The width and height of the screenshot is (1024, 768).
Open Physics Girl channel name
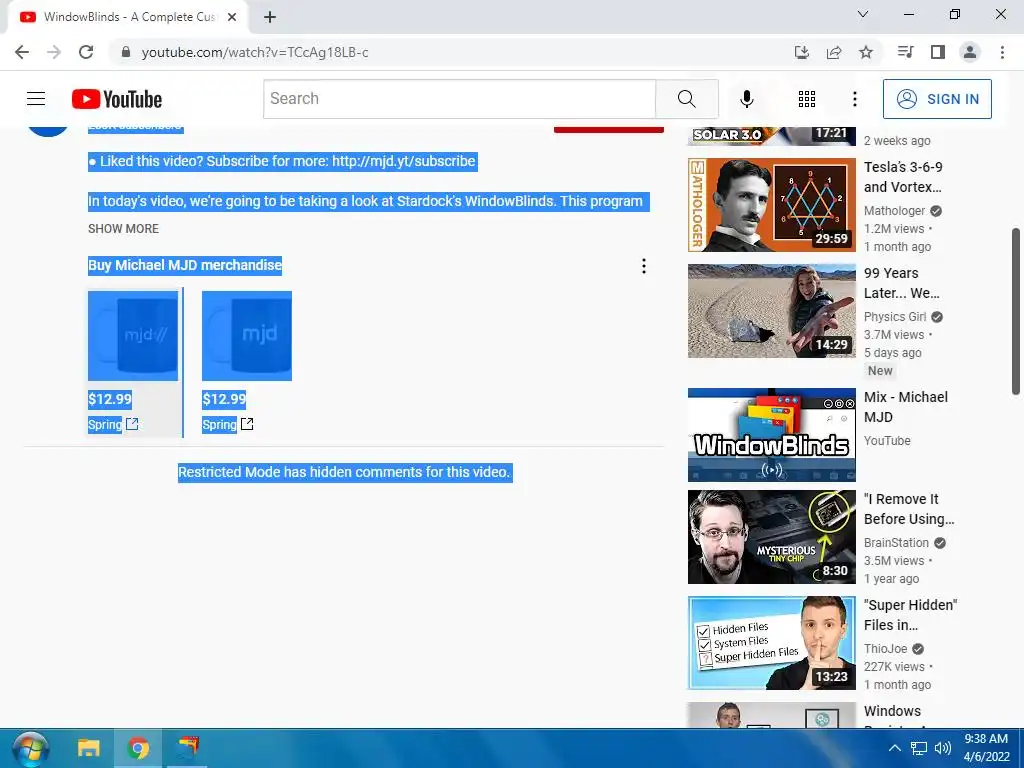coord(895,317)
